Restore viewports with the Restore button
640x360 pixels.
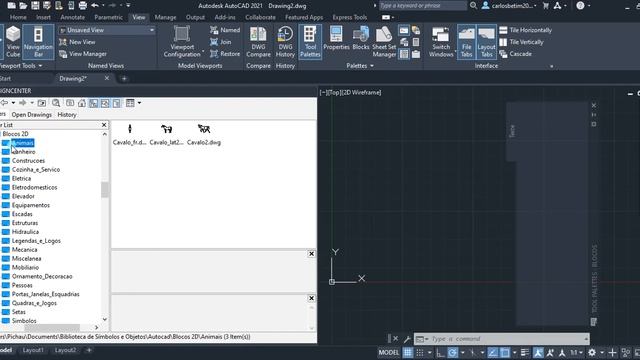point(225,54)
